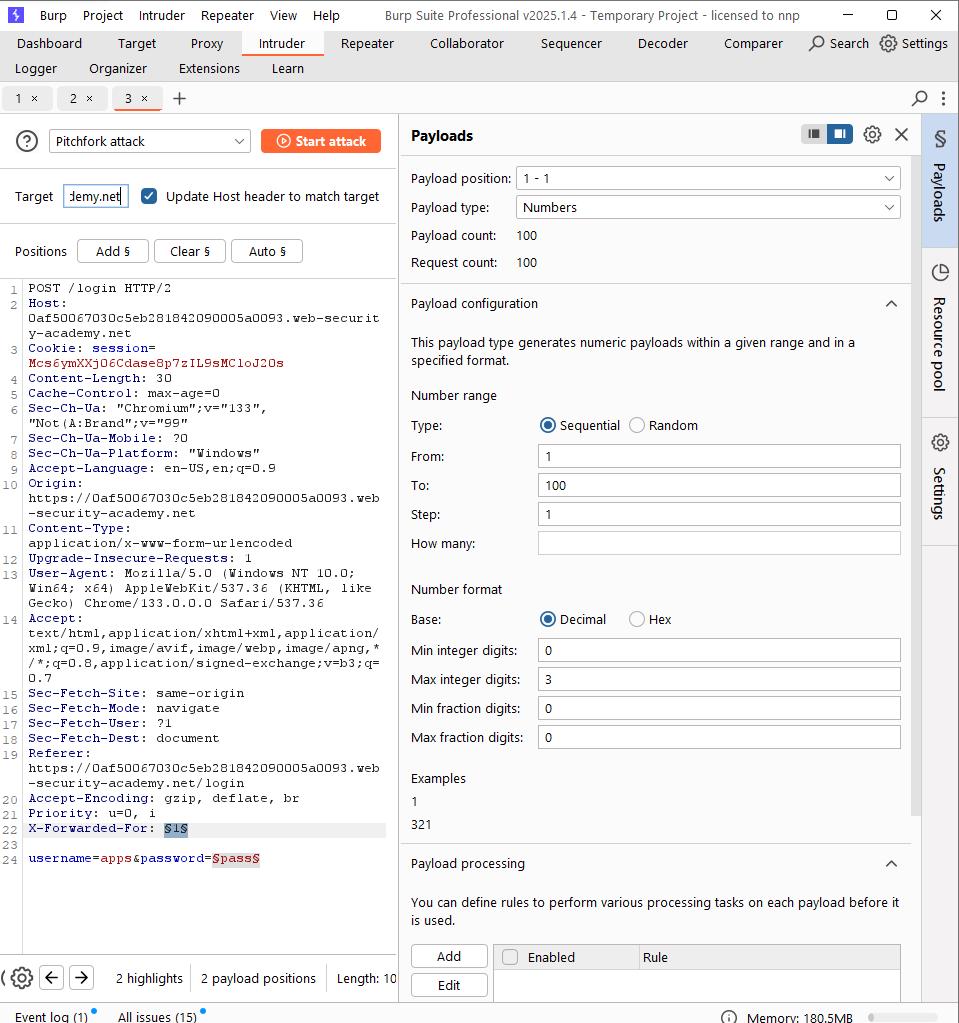Open the attack type dropdown showing Pitchfork attack

[150, 141]
